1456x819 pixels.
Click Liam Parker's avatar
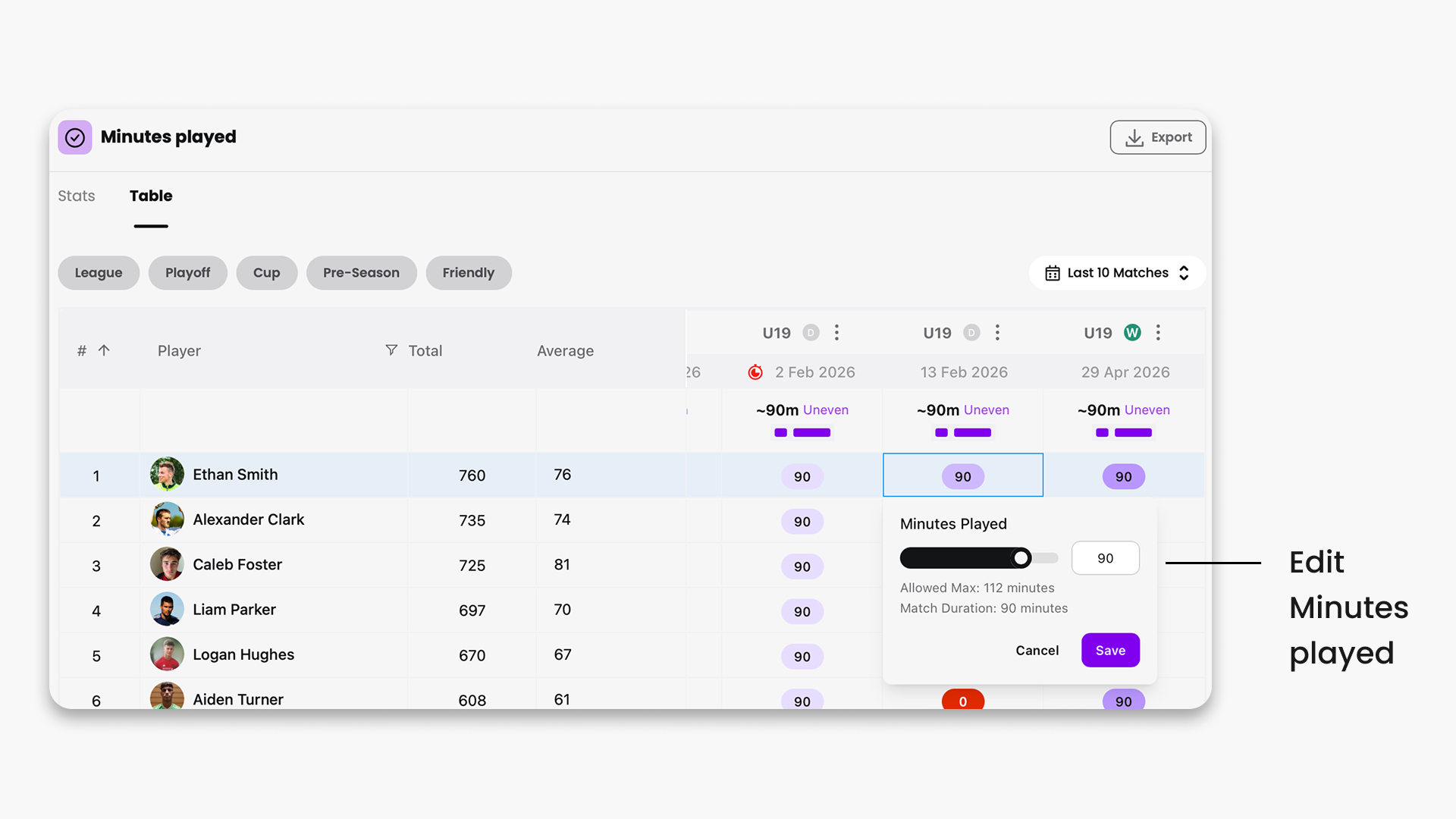(x=167, y=609)
